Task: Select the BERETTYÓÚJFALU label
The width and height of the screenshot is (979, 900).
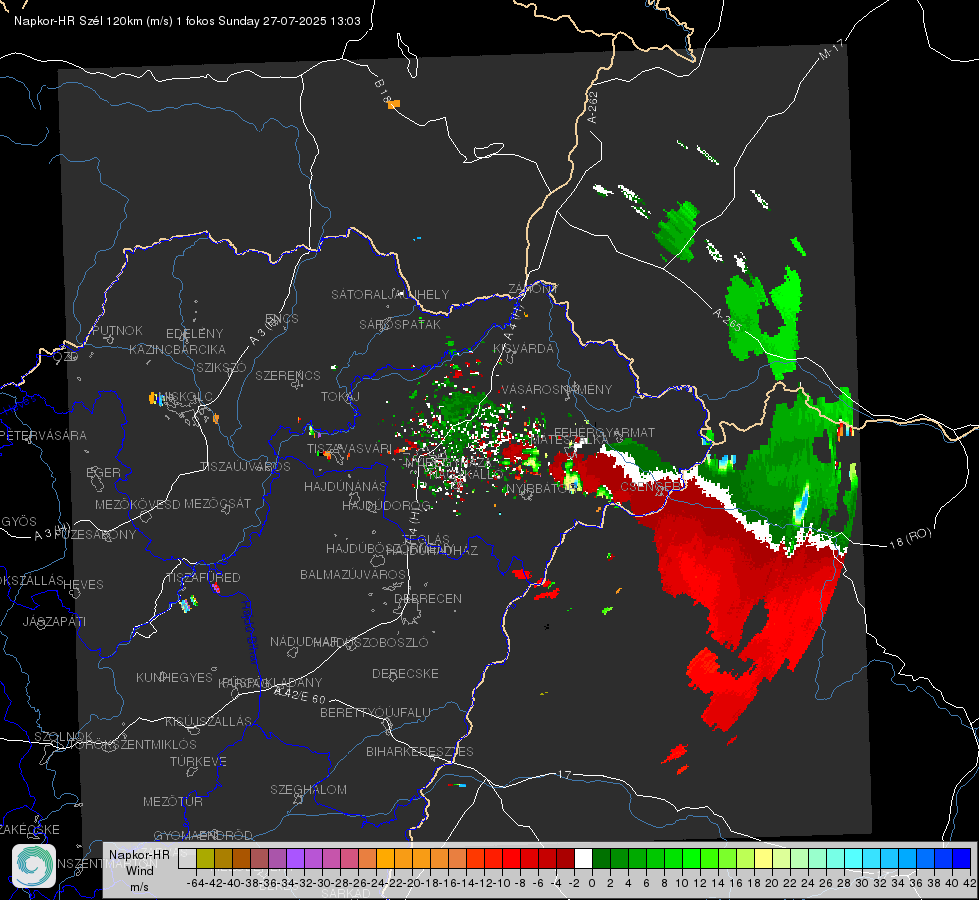Action: click(375, 713)
